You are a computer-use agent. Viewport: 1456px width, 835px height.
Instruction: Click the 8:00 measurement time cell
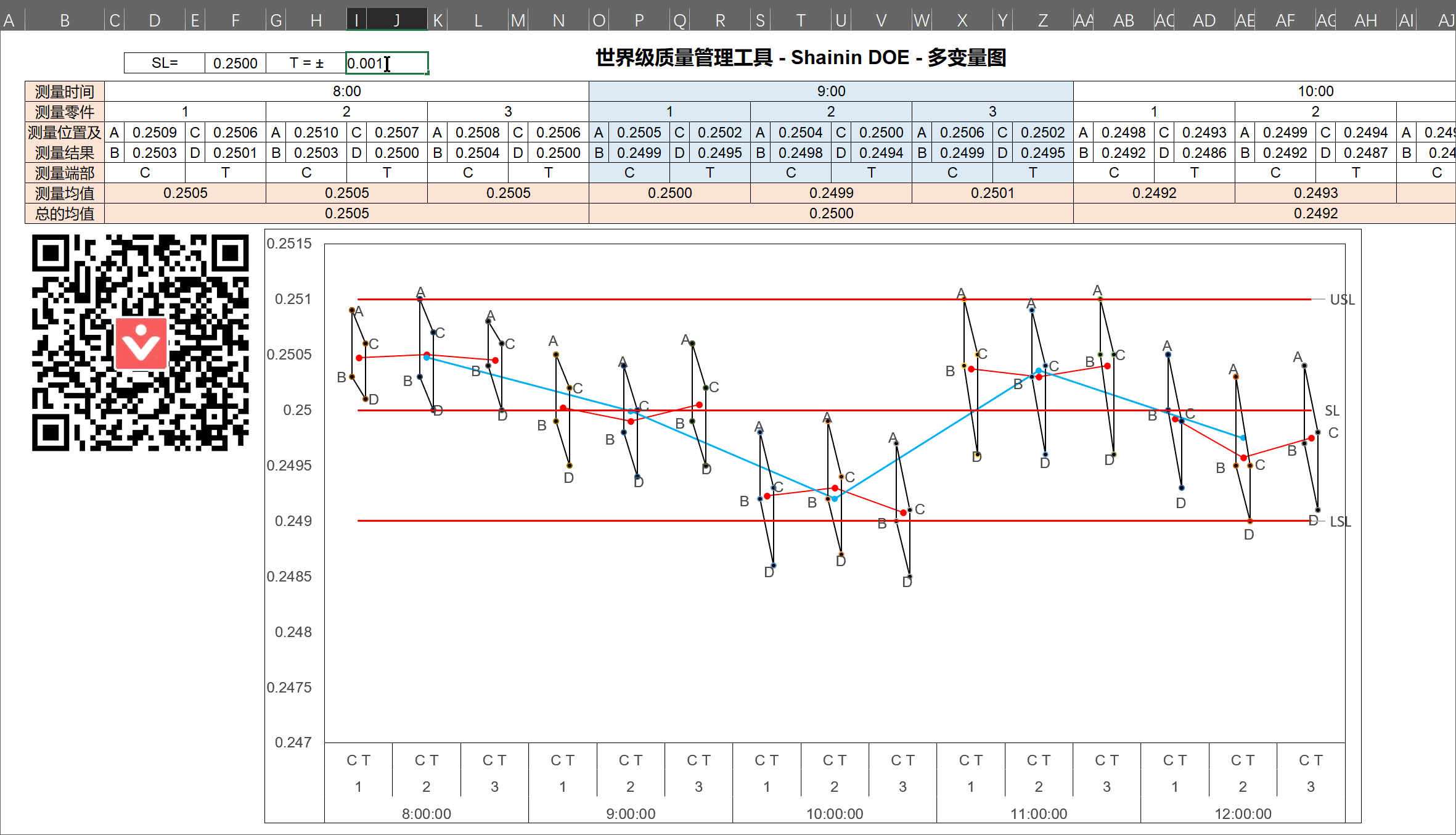click(x=347, y=91)
